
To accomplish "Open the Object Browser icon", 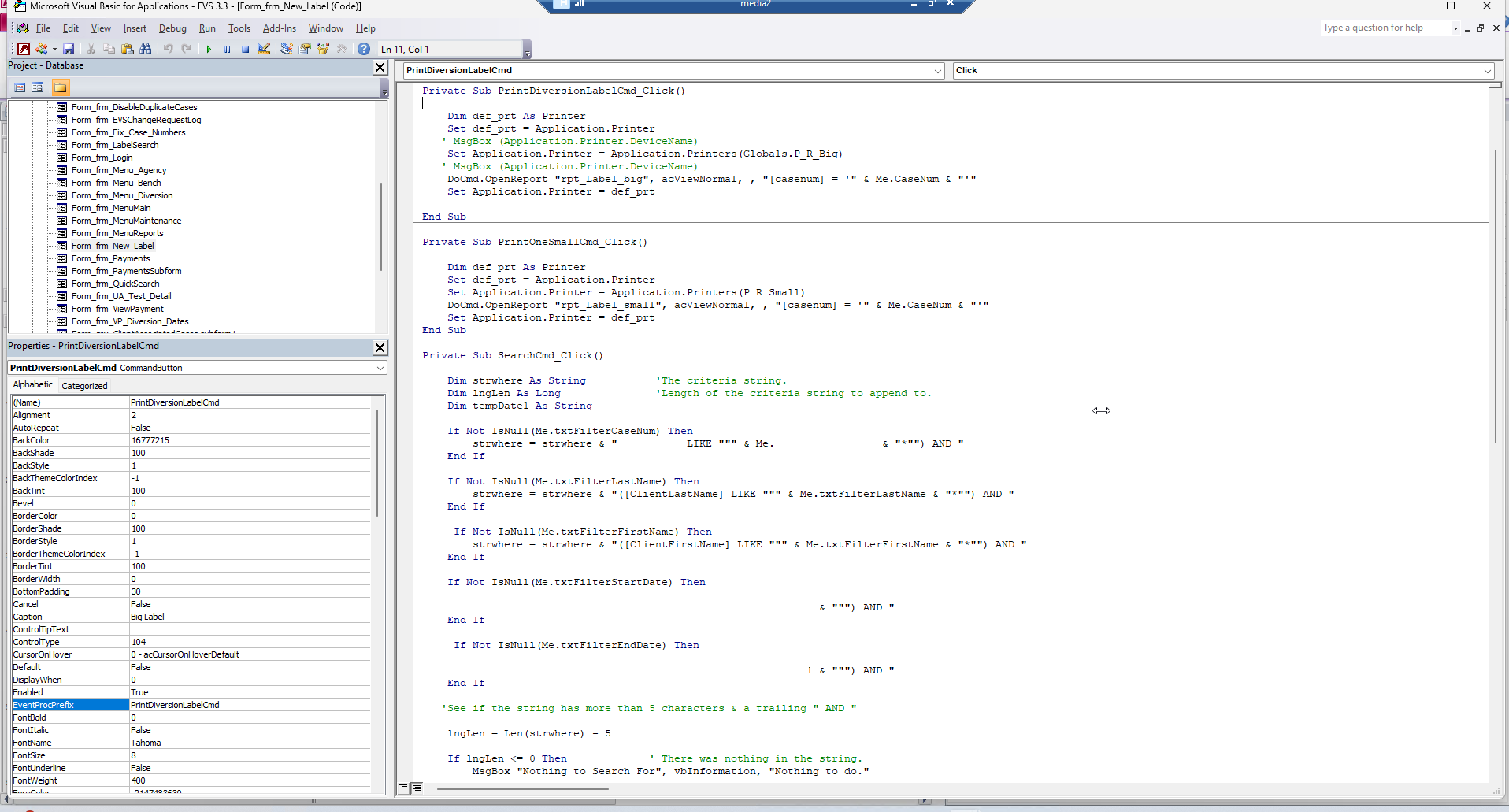I will (x=323, y=49).
